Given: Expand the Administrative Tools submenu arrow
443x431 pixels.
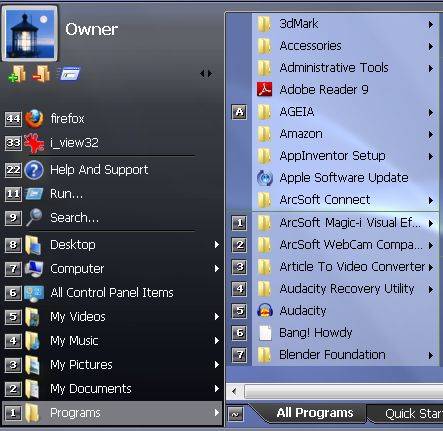Looking at the screenshot, I should 431,68.
